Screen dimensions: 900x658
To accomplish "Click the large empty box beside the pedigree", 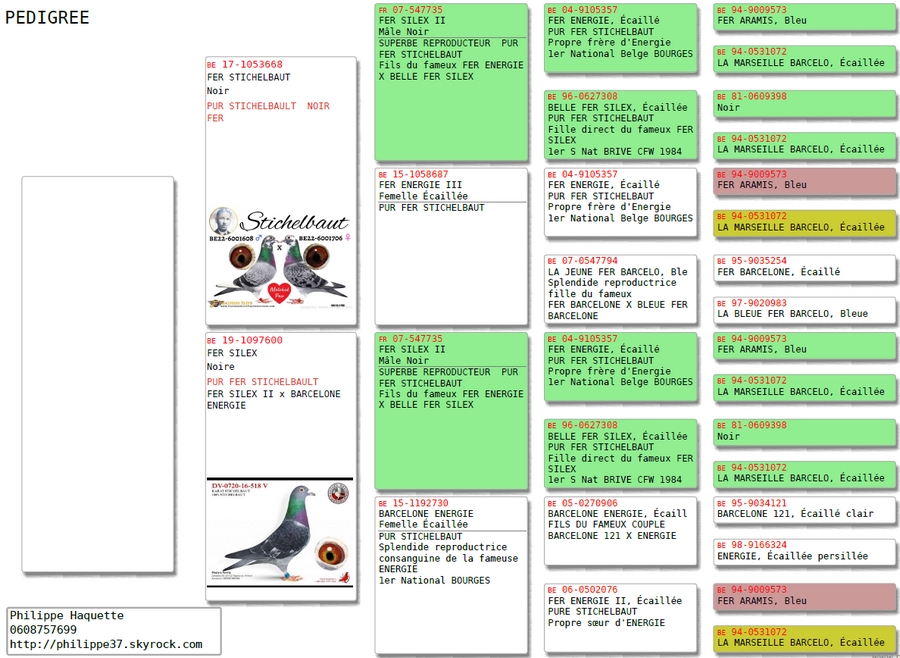I will pyautogui.click(x=98, y=374).
